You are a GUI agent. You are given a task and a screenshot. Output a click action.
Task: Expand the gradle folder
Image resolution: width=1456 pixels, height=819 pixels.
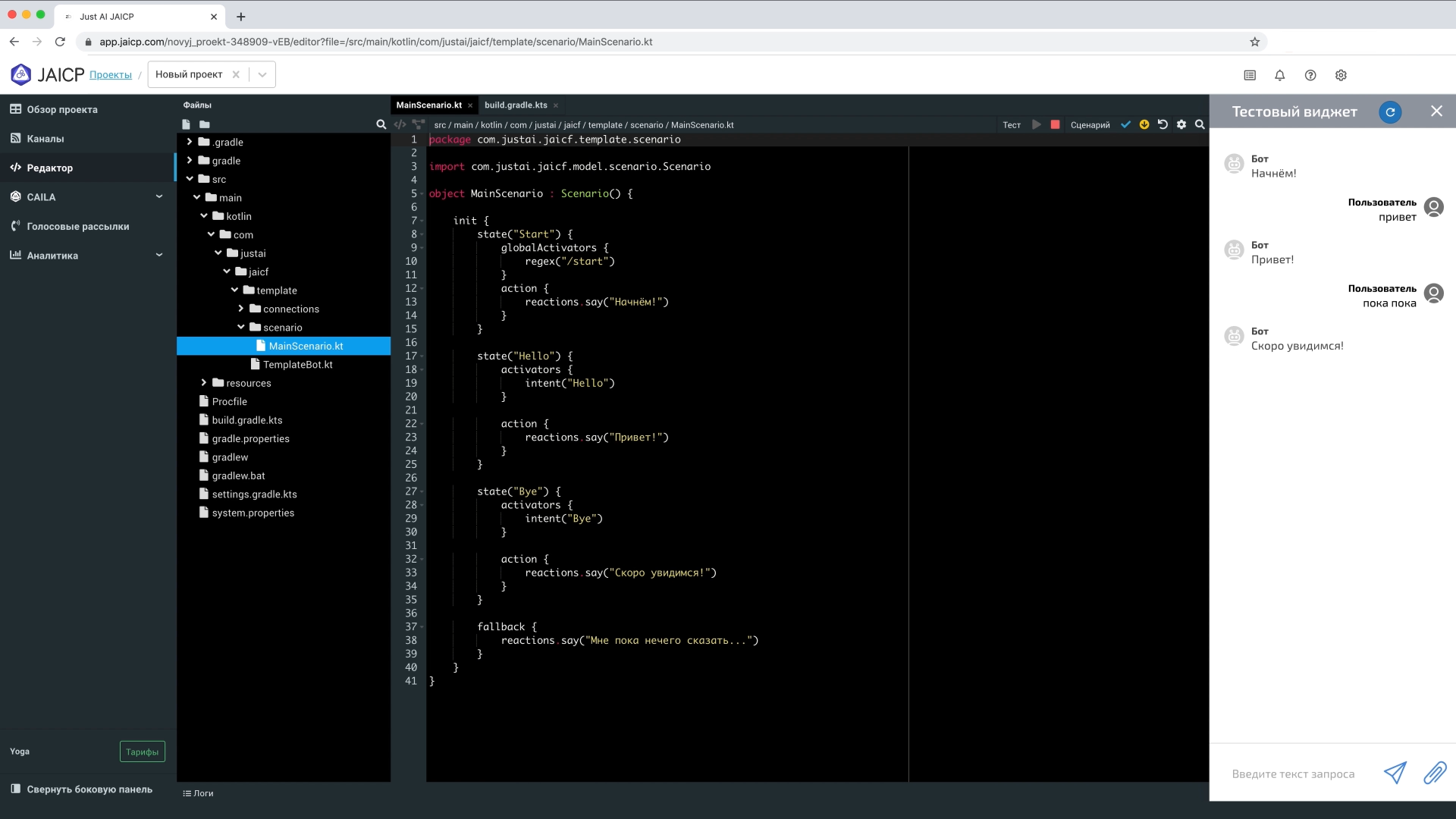[190, 160]
